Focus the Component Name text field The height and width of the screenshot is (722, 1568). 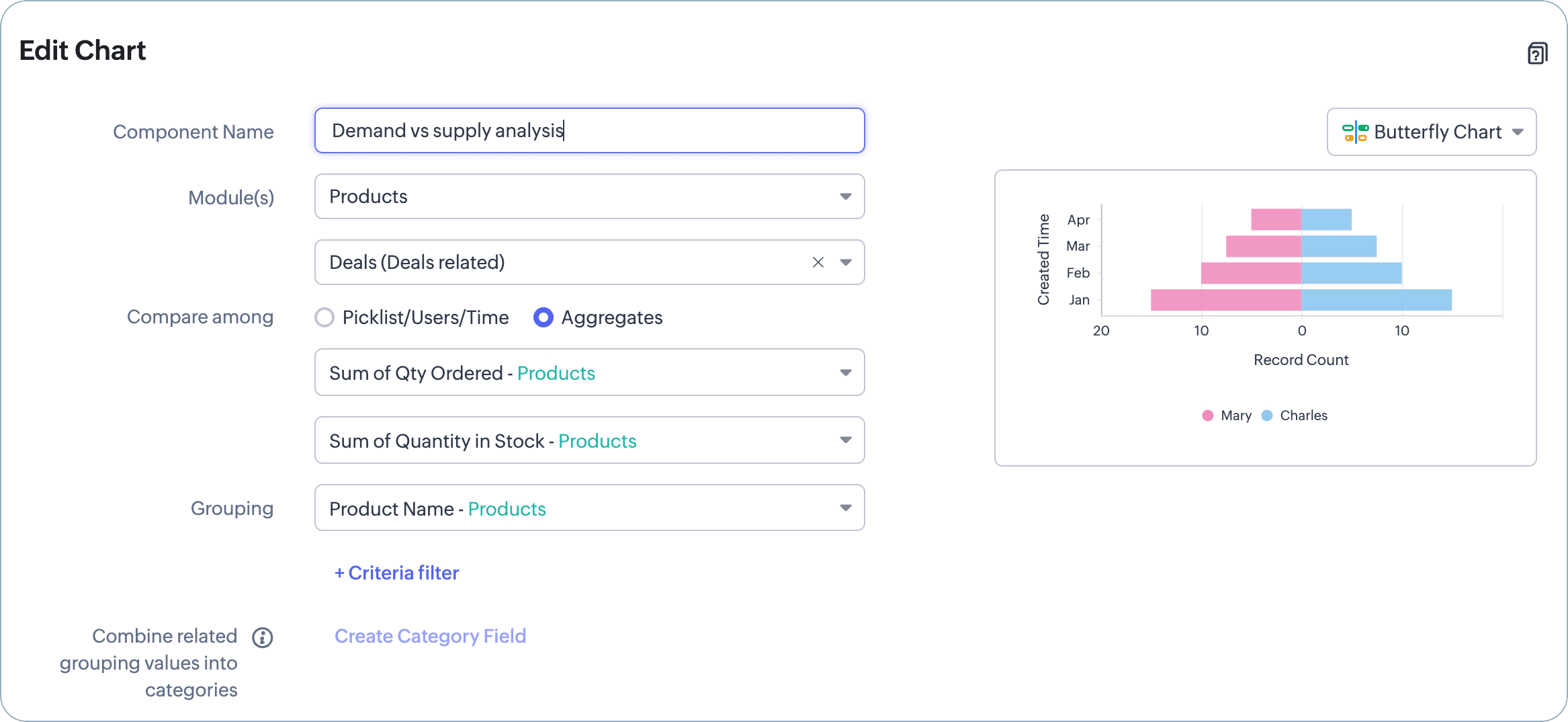tap(589, 130)
